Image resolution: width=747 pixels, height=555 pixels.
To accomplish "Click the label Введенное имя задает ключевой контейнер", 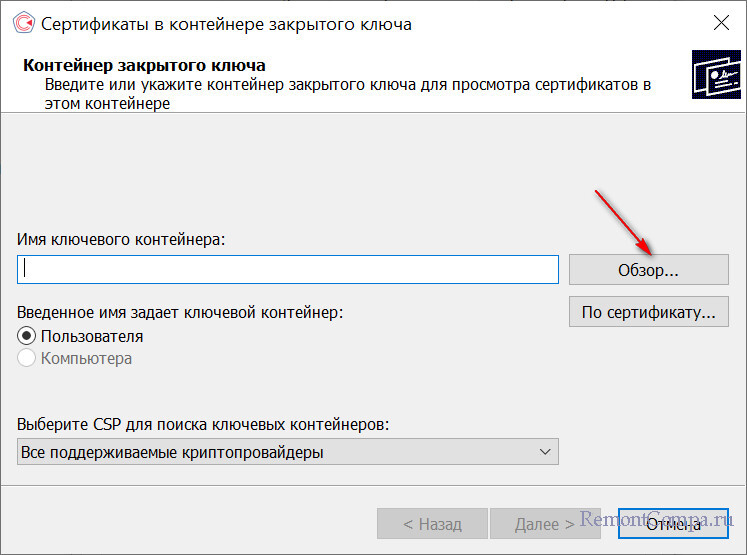I will click(180, 312).
